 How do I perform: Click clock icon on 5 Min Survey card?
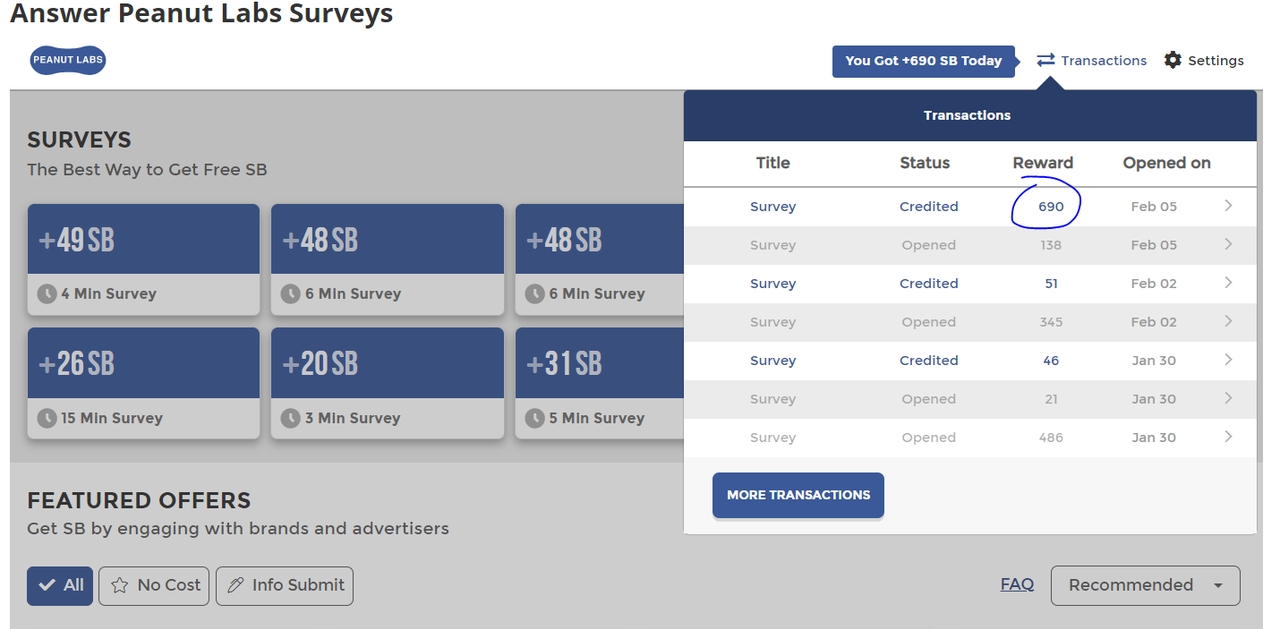pos(535,418)
